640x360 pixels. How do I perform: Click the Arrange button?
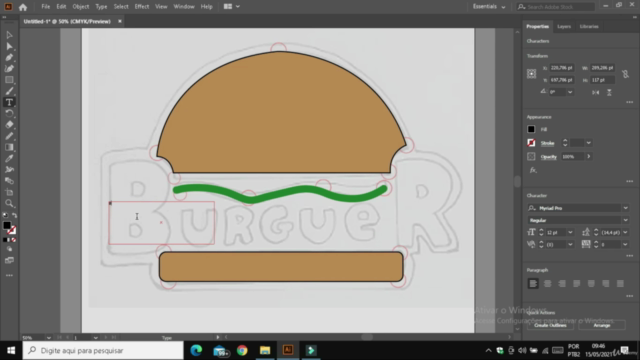(x=602, y=325)
